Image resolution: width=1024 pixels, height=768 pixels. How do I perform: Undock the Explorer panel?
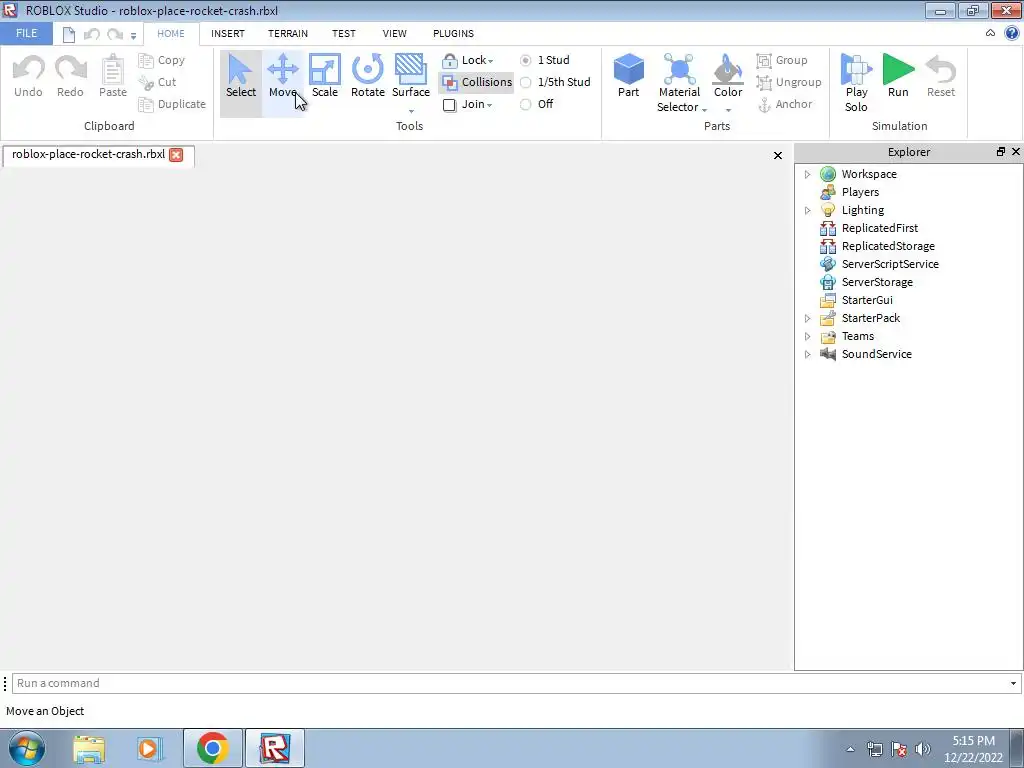tap(1000, 152)
